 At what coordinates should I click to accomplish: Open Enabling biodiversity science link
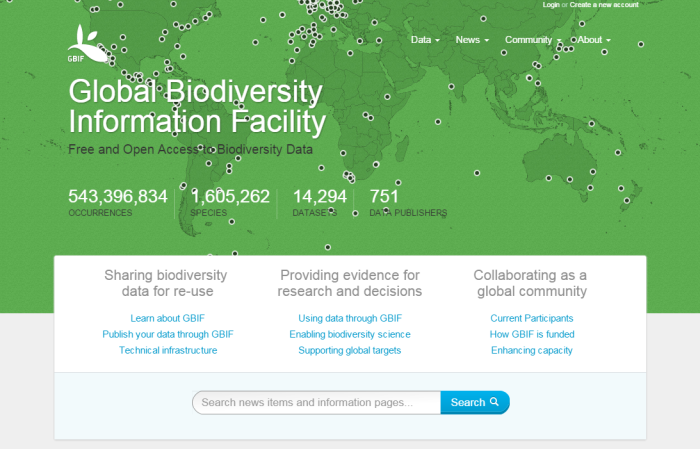click(x=350, y=334)
